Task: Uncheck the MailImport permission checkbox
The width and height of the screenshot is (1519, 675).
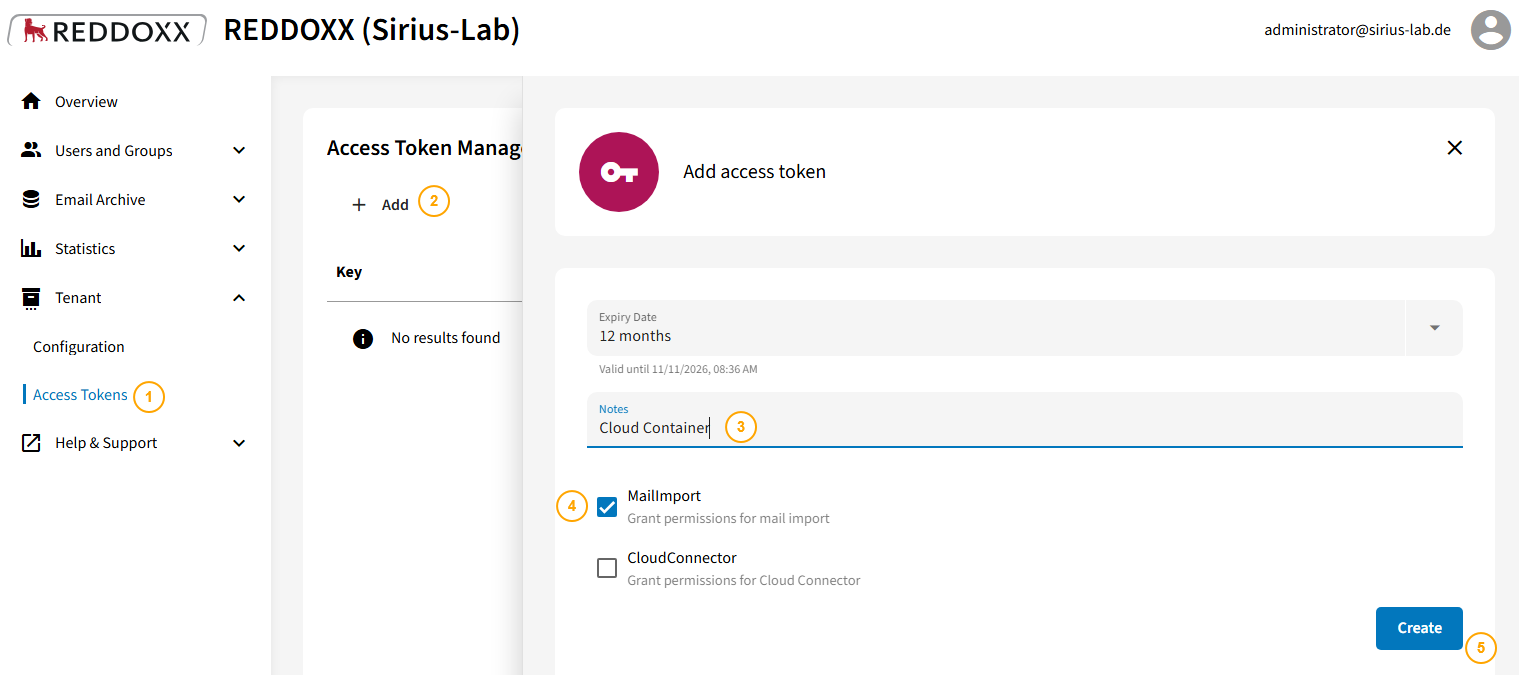Action: coord(607,506)
